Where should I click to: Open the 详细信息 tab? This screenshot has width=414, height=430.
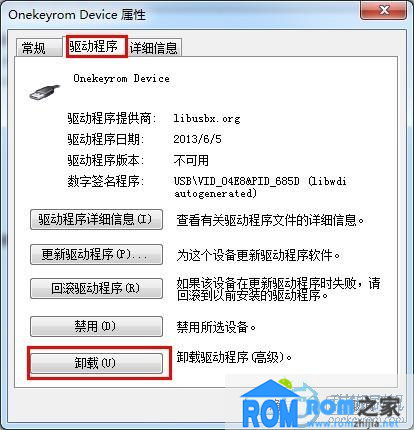pos(154,48)
